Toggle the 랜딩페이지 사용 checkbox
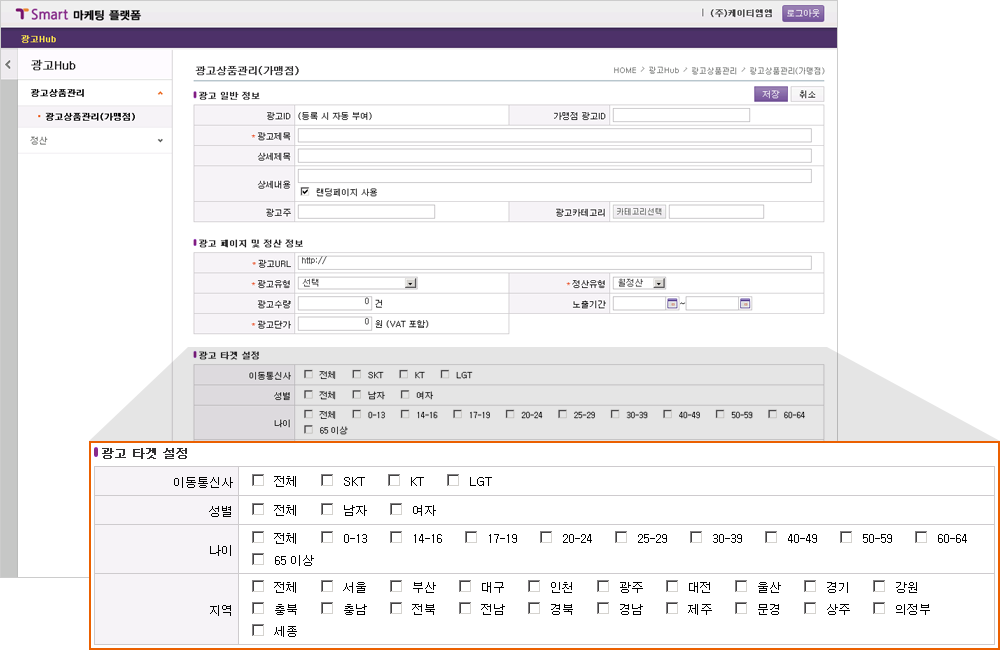This screenshot has height=650, width=1000. [x=305, y=191]
